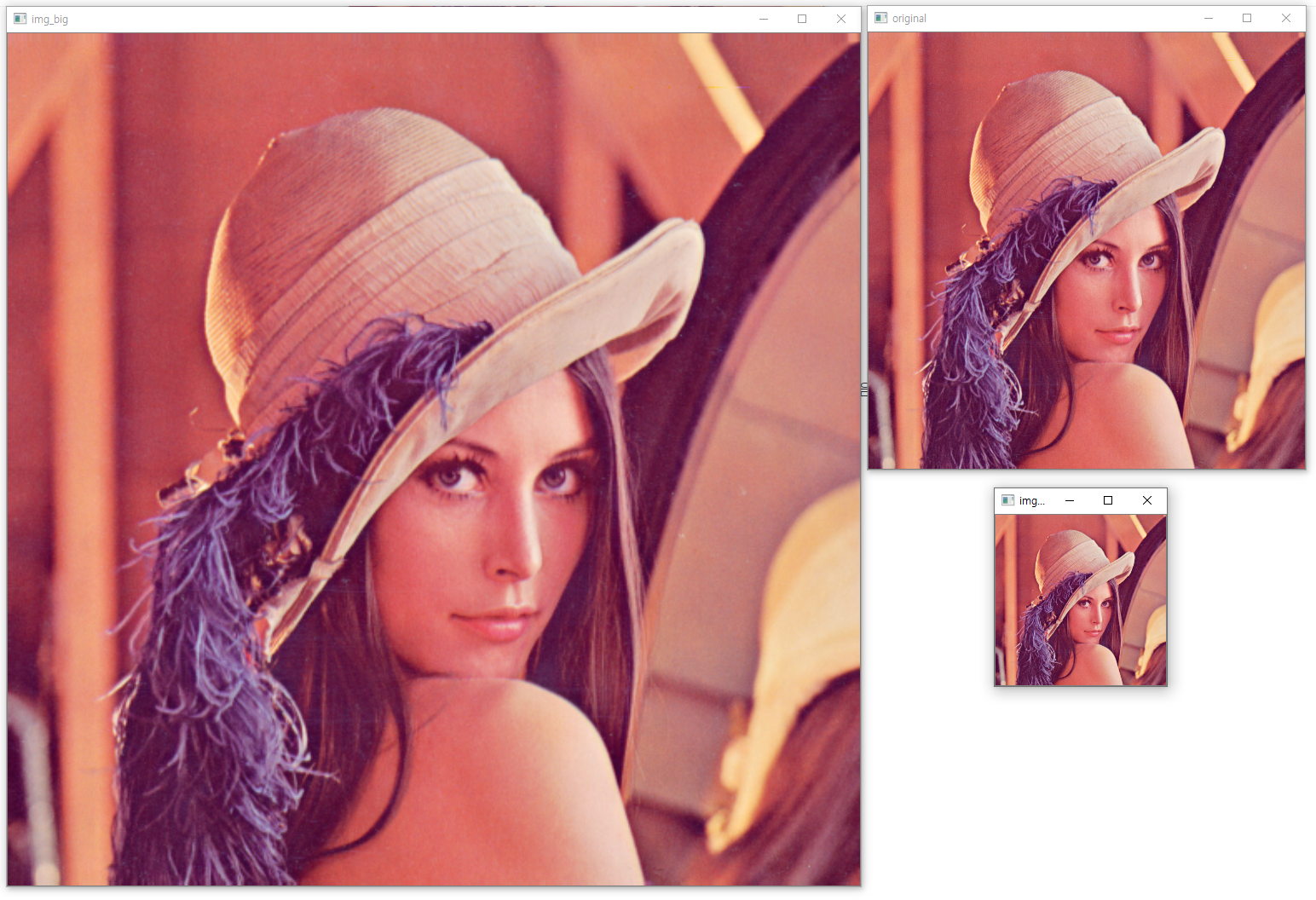Viewport: 1316px width, 900px height.
Task: Click the small img... window title icon
Action: [1008, 500]
